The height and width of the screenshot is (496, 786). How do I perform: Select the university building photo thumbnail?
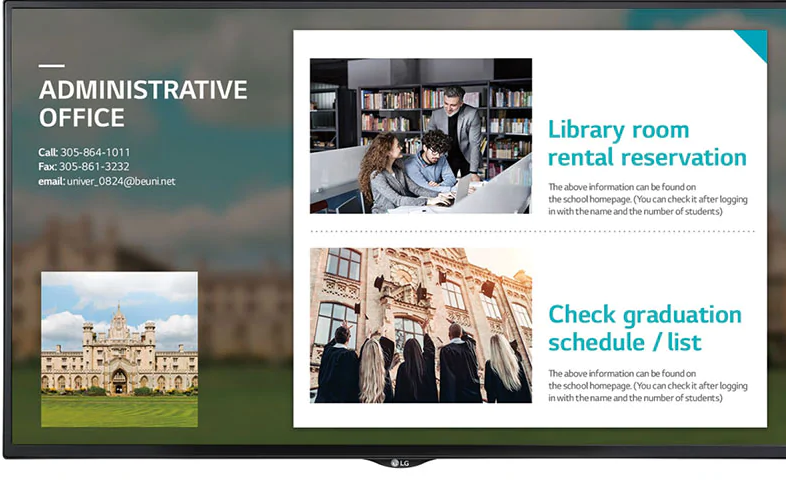click(119, 350)
